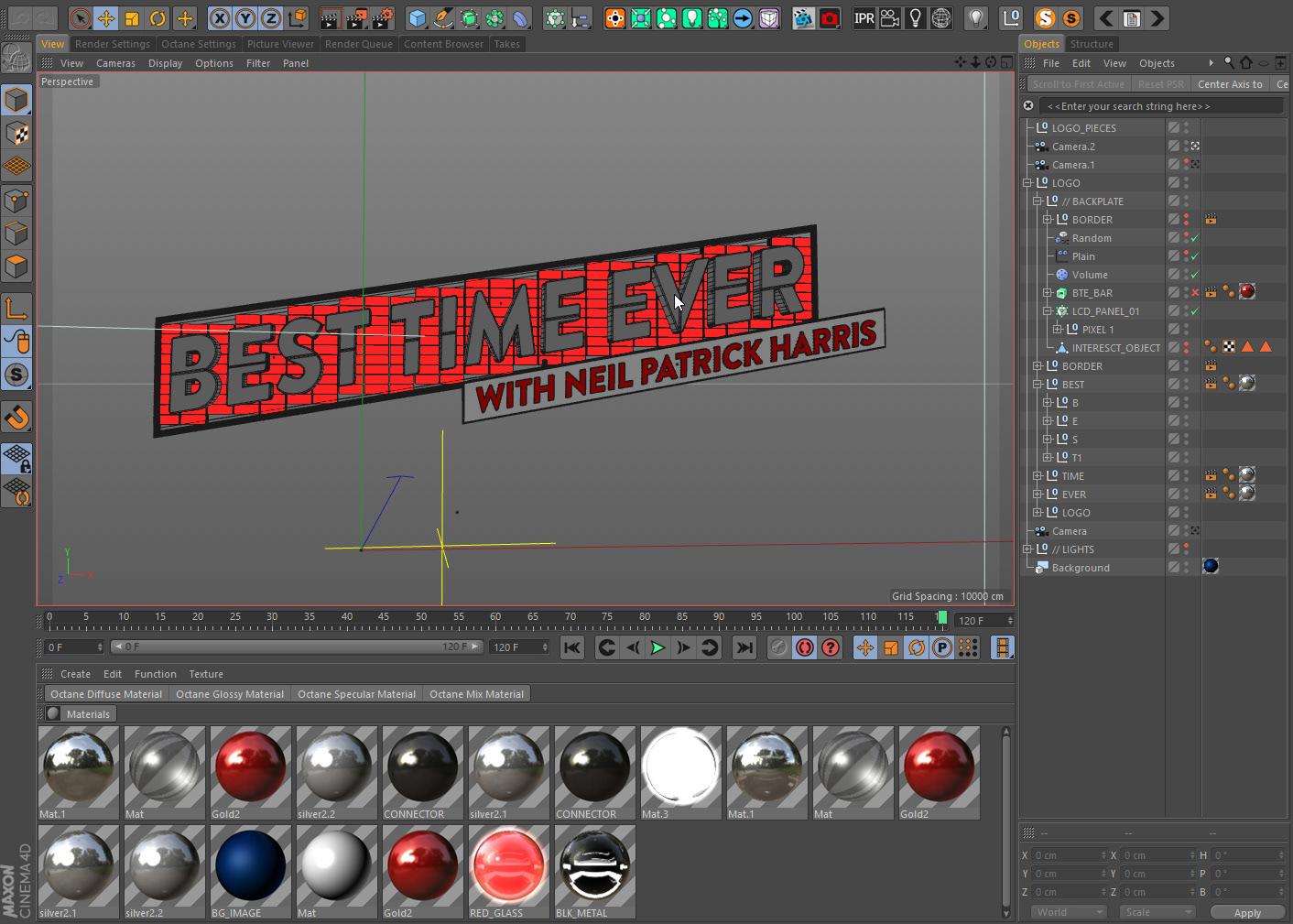Image resolution: width=1293 pixels, height=924 pixels.
Task: Click Octane Mix Material button
Action: (x=476, y=694)
